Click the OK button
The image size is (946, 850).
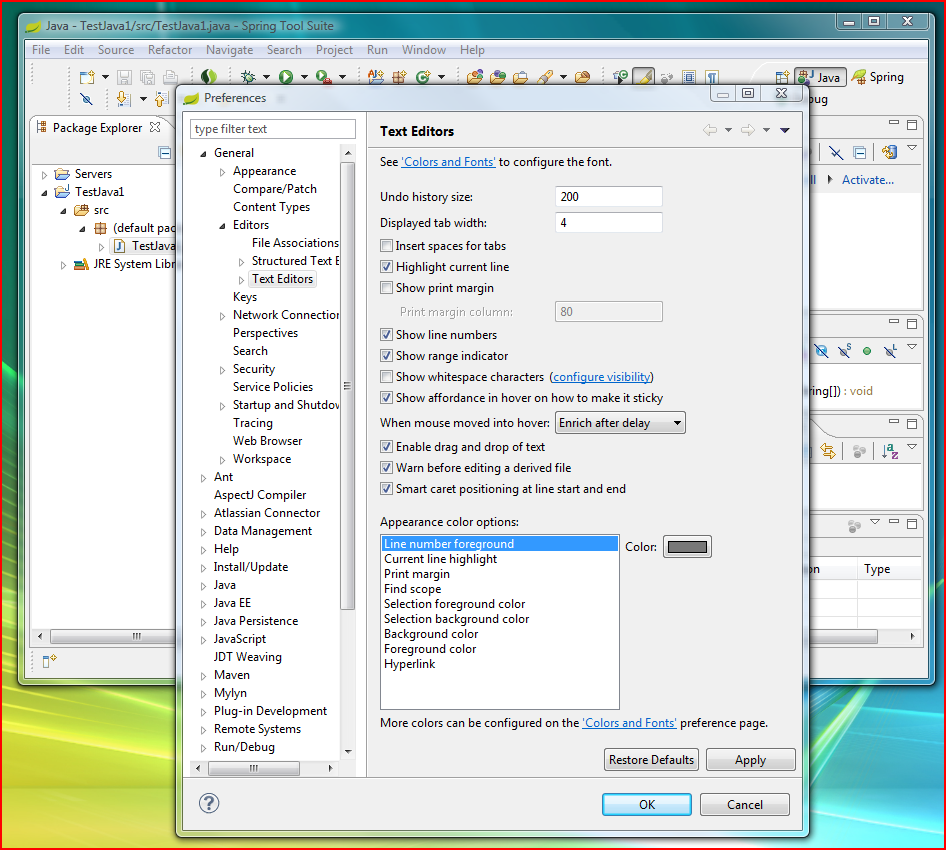point(647,804)
